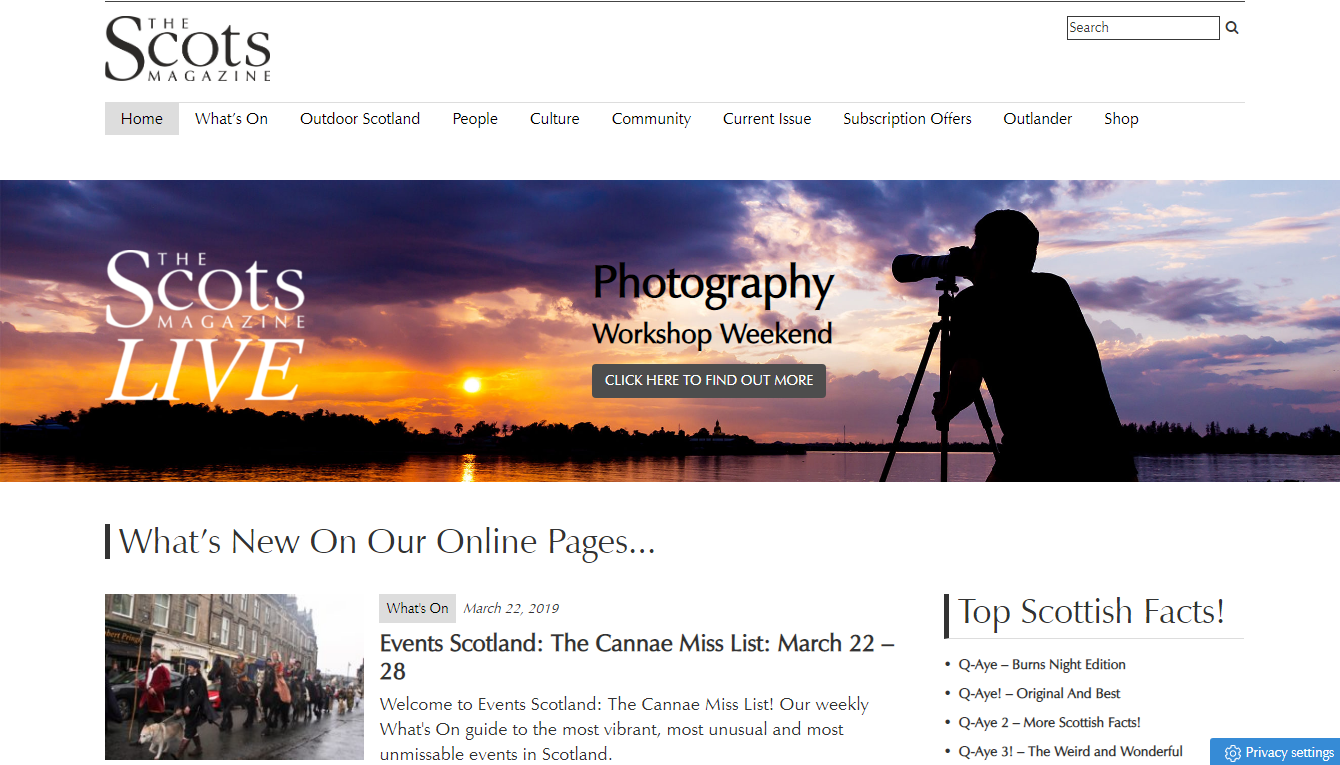
Task: Open the Home menu item
Action: coord(142,119)
